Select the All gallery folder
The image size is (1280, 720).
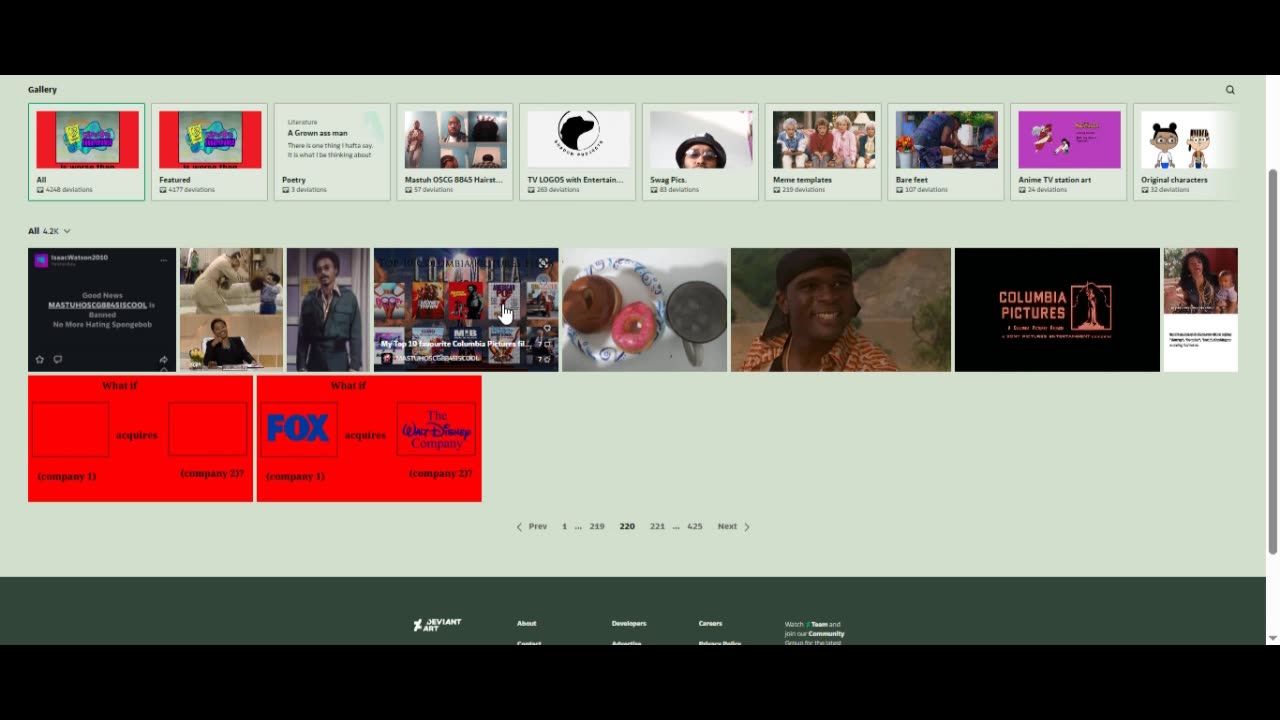(86, 152)
